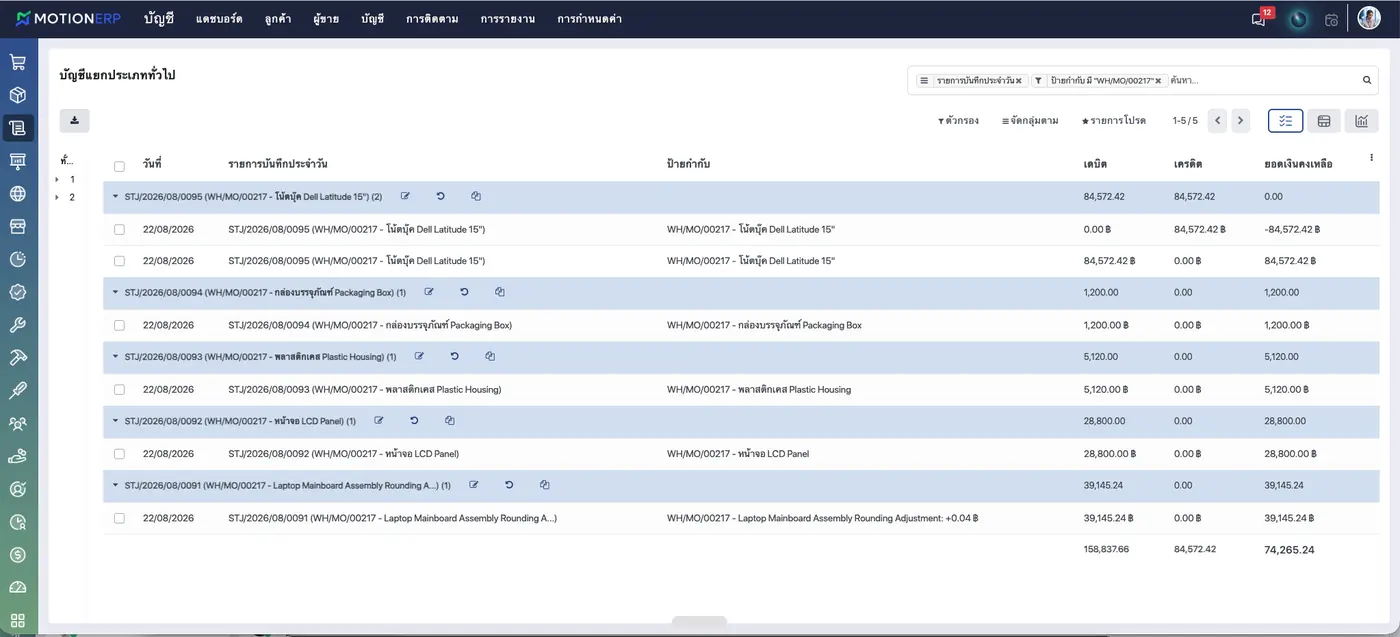Open the จัดกลุ่มตาม group-by dropdown
The image size is (1400, 637).
1030,121
